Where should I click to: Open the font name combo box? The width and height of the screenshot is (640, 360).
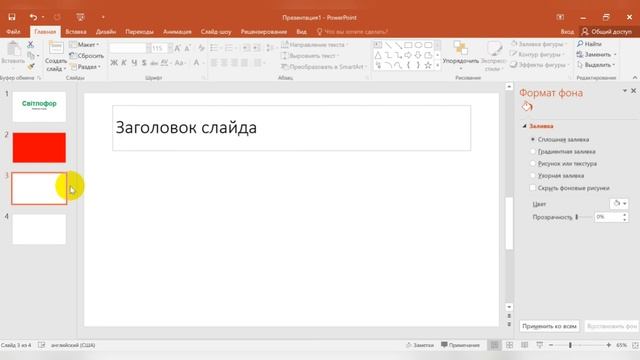point(128,48)
